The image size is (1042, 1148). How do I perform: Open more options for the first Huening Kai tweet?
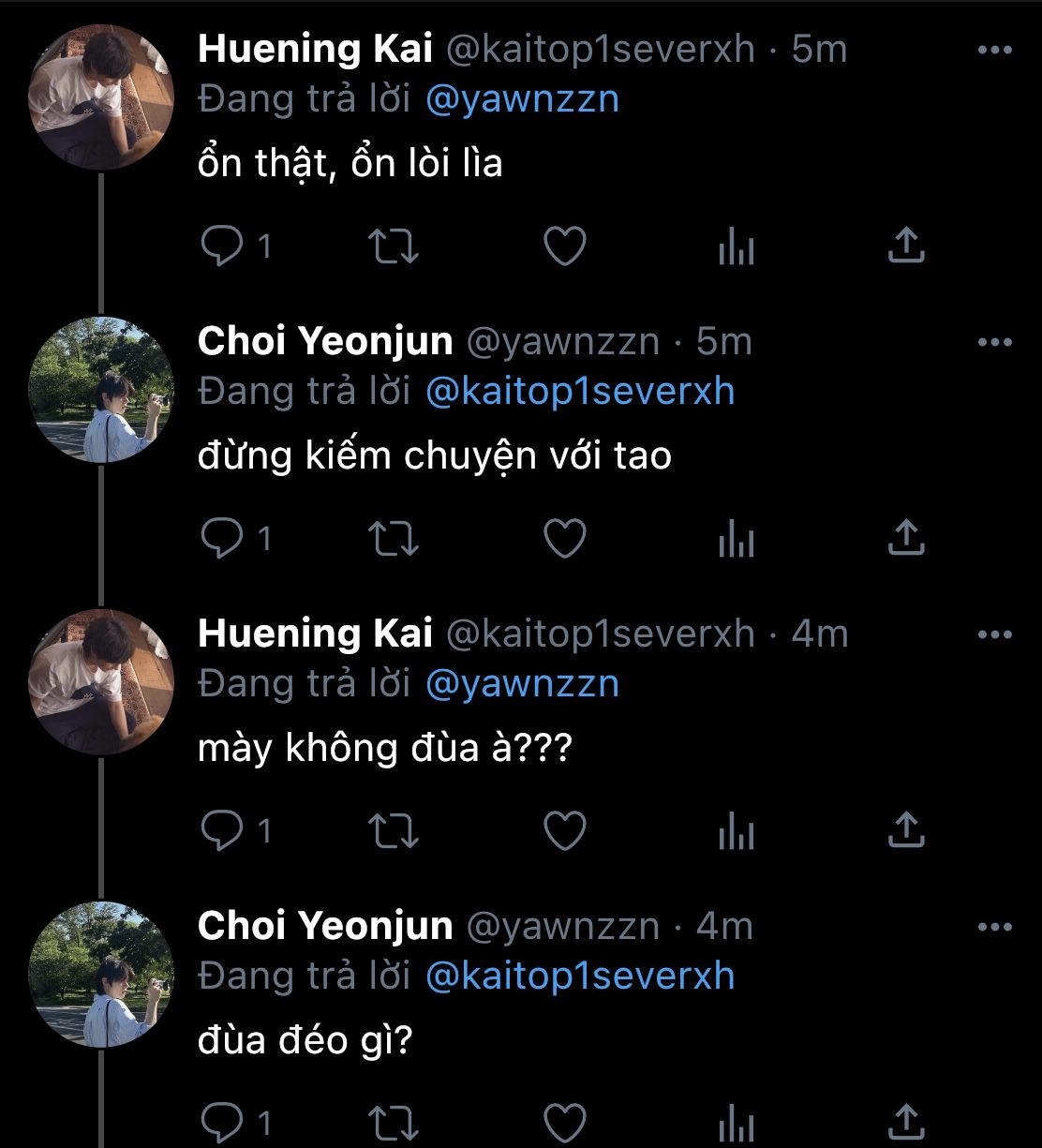click(994, 50)
